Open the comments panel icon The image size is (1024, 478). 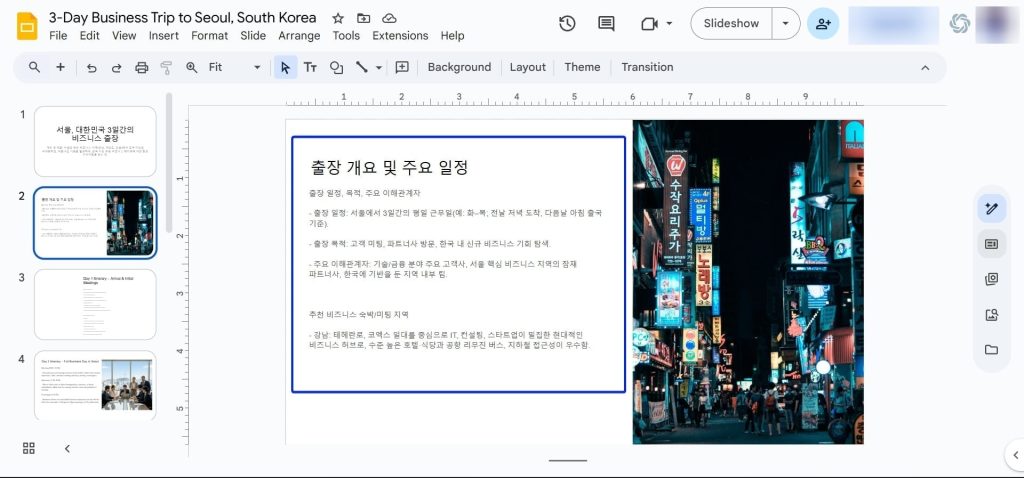[606, 23]
